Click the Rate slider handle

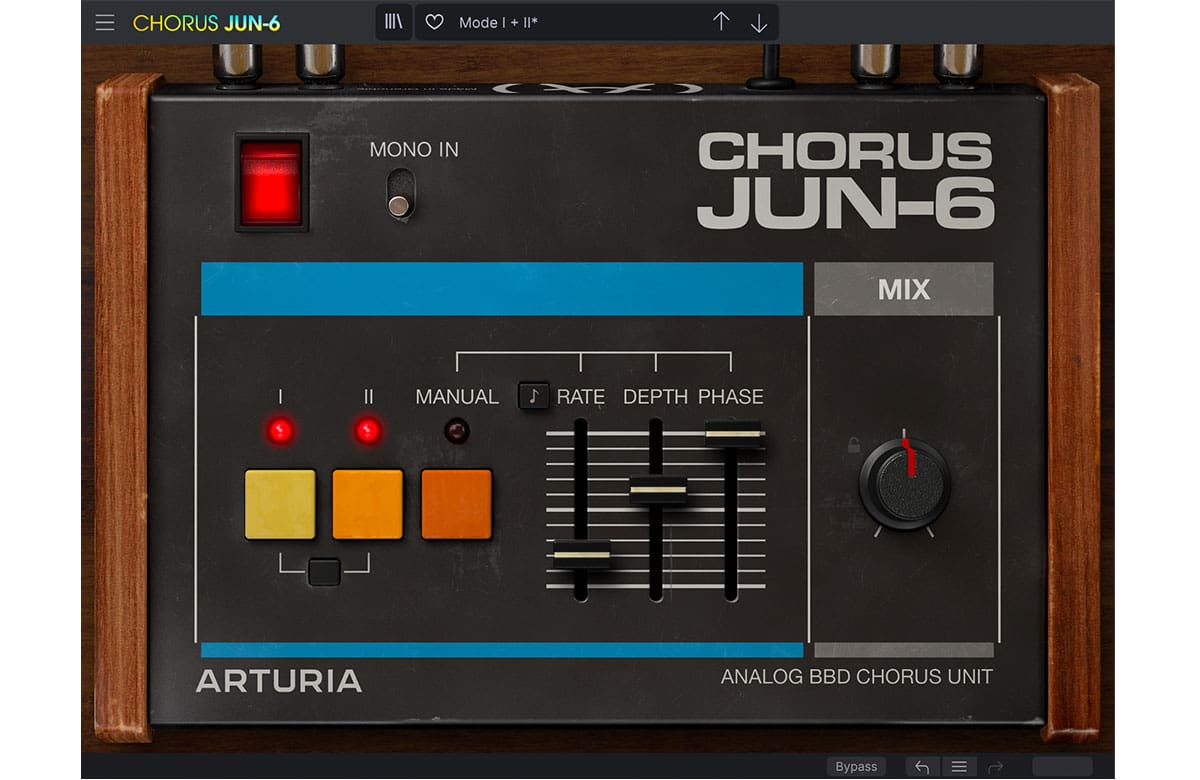pyautogui.click(x=581, y=554)
